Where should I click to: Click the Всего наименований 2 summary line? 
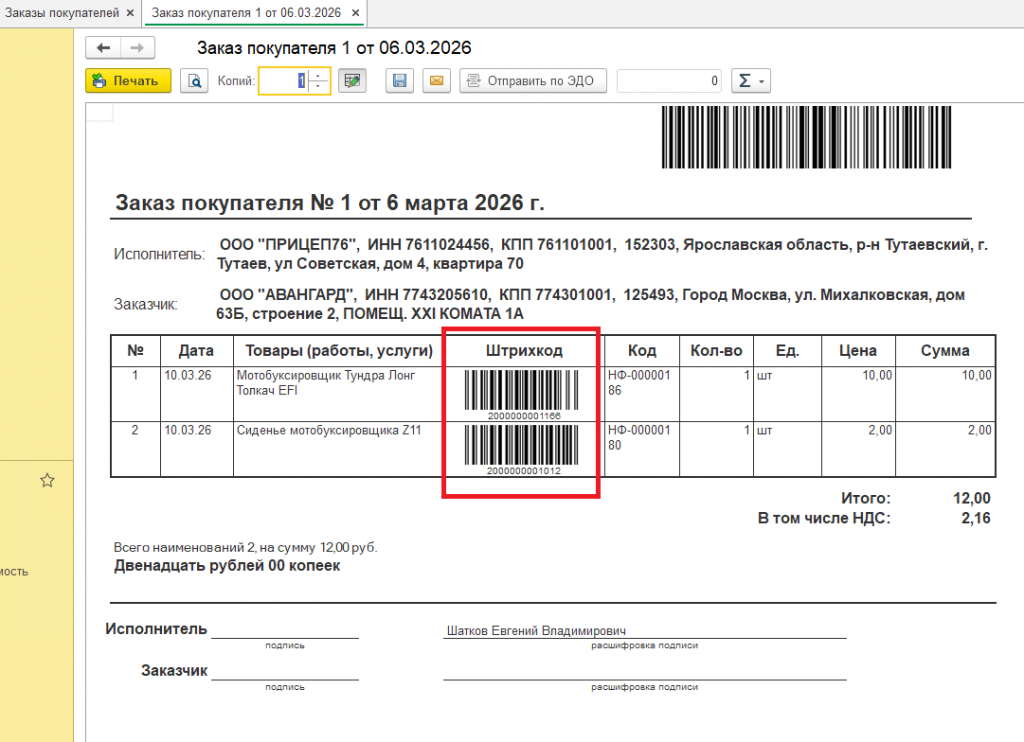pos(246,547)
